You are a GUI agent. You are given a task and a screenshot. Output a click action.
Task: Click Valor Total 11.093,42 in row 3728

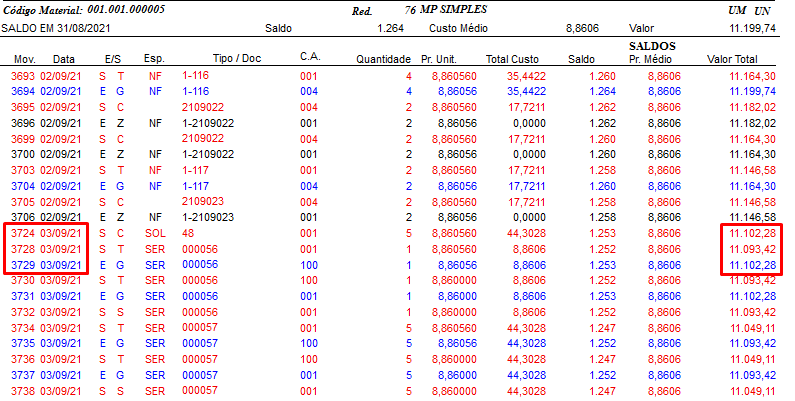coord(752,249)
